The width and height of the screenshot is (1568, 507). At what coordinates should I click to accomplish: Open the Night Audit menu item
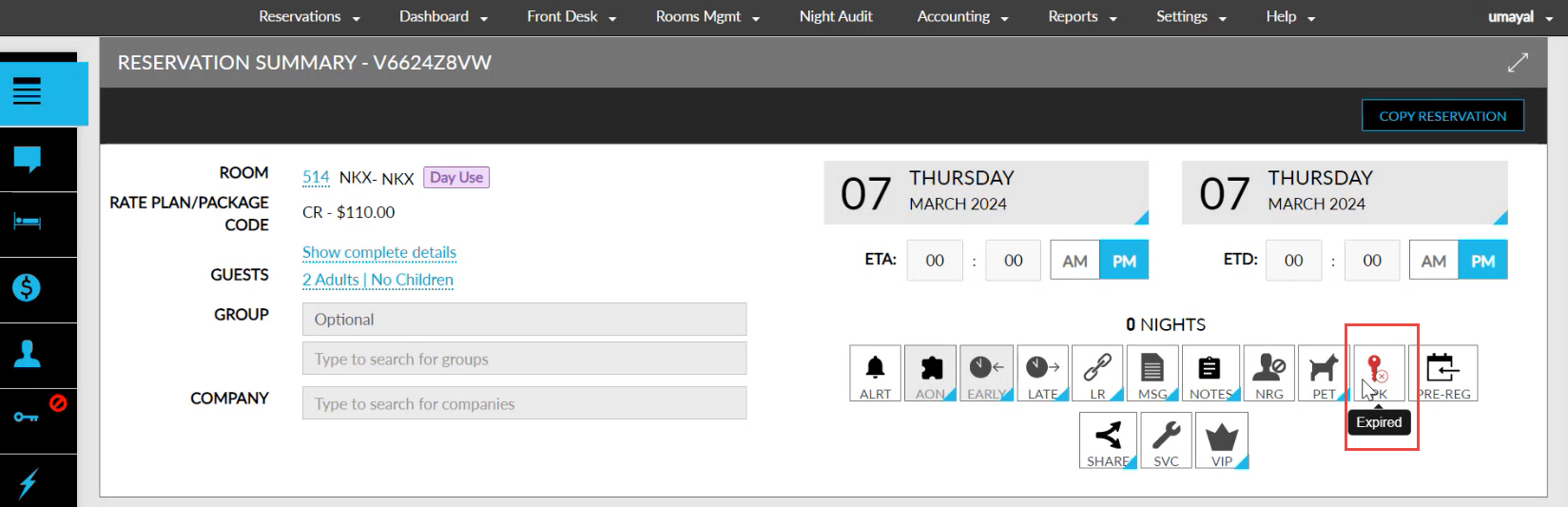(836, 16)
